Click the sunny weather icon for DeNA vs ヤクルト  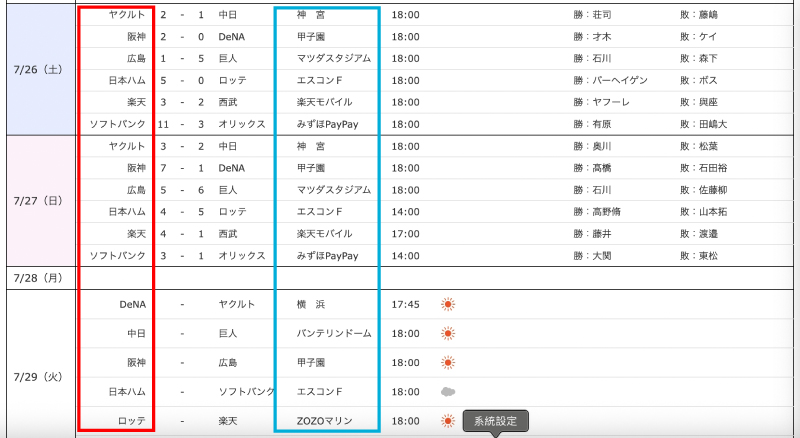450,304
